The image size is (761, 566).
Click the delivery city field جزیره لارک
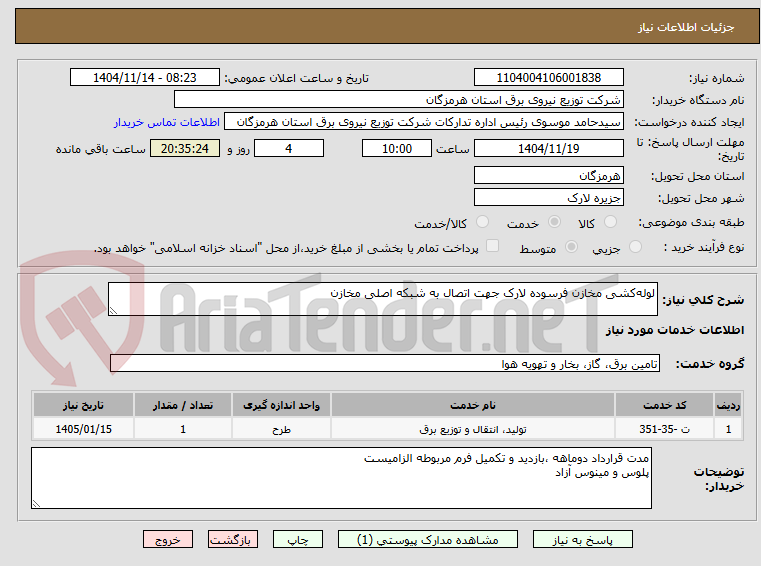tap(548, 198)
